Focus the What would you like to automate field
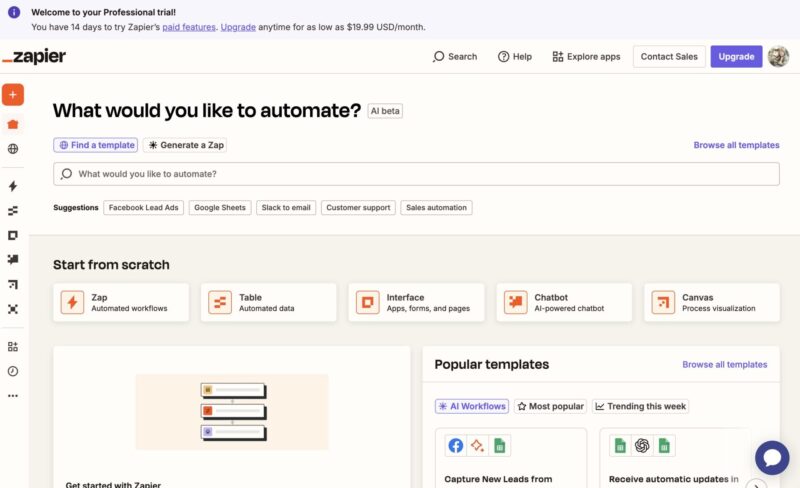The width and height of the screenshot is (800, 488). coord(416,174)
